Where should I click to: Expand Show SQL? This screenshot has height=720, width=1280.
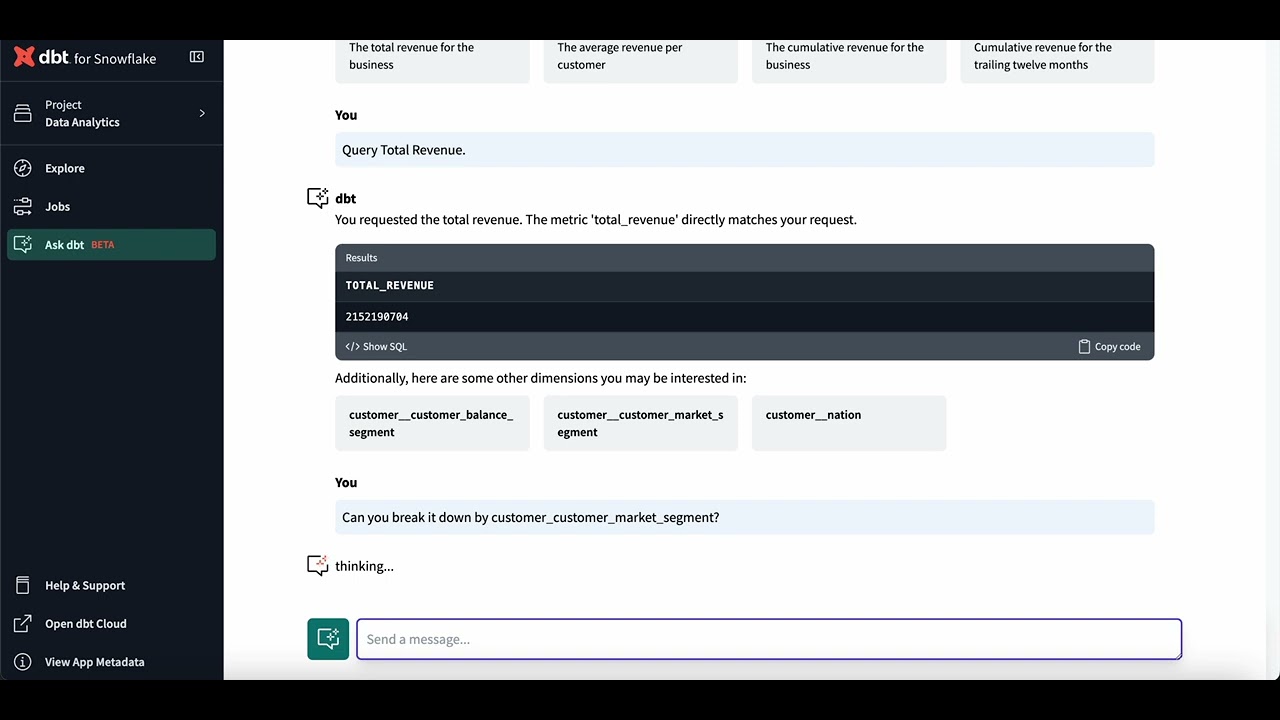tap(376, 346)
